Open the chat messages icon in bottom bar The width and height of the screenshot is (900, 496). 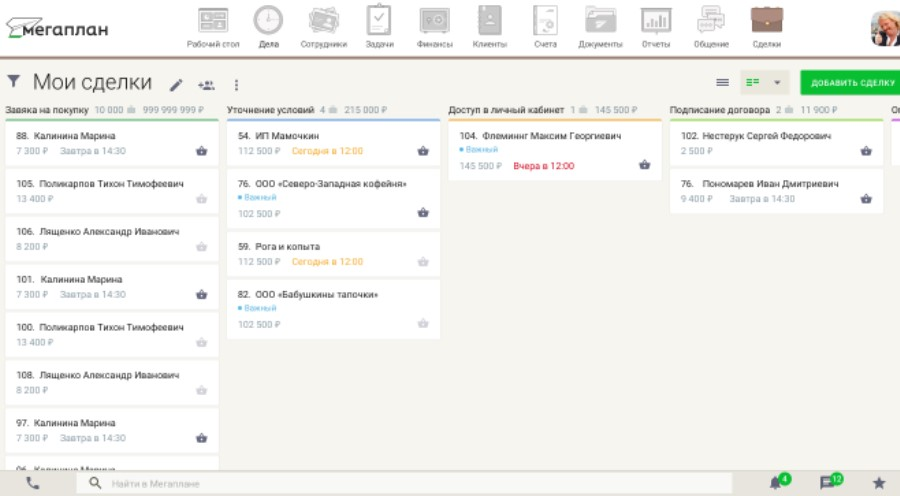point(828,483)
